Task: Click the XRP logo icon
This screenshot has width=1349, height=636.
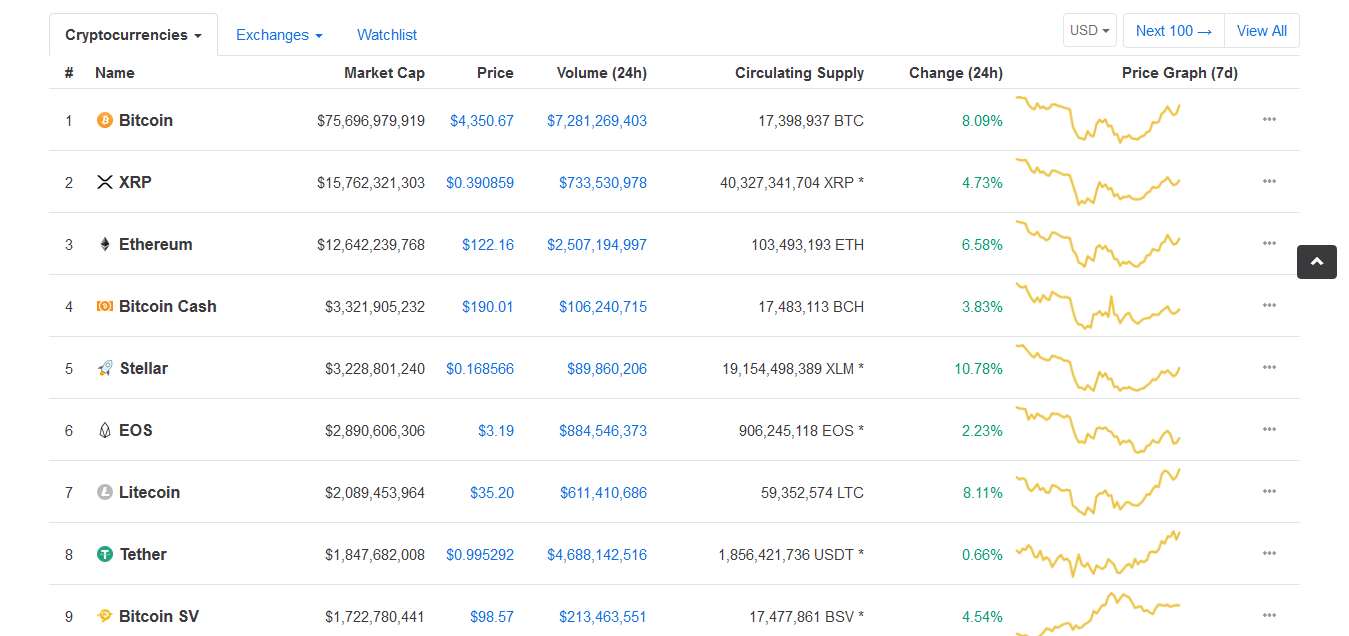Action: click(105, 182)
